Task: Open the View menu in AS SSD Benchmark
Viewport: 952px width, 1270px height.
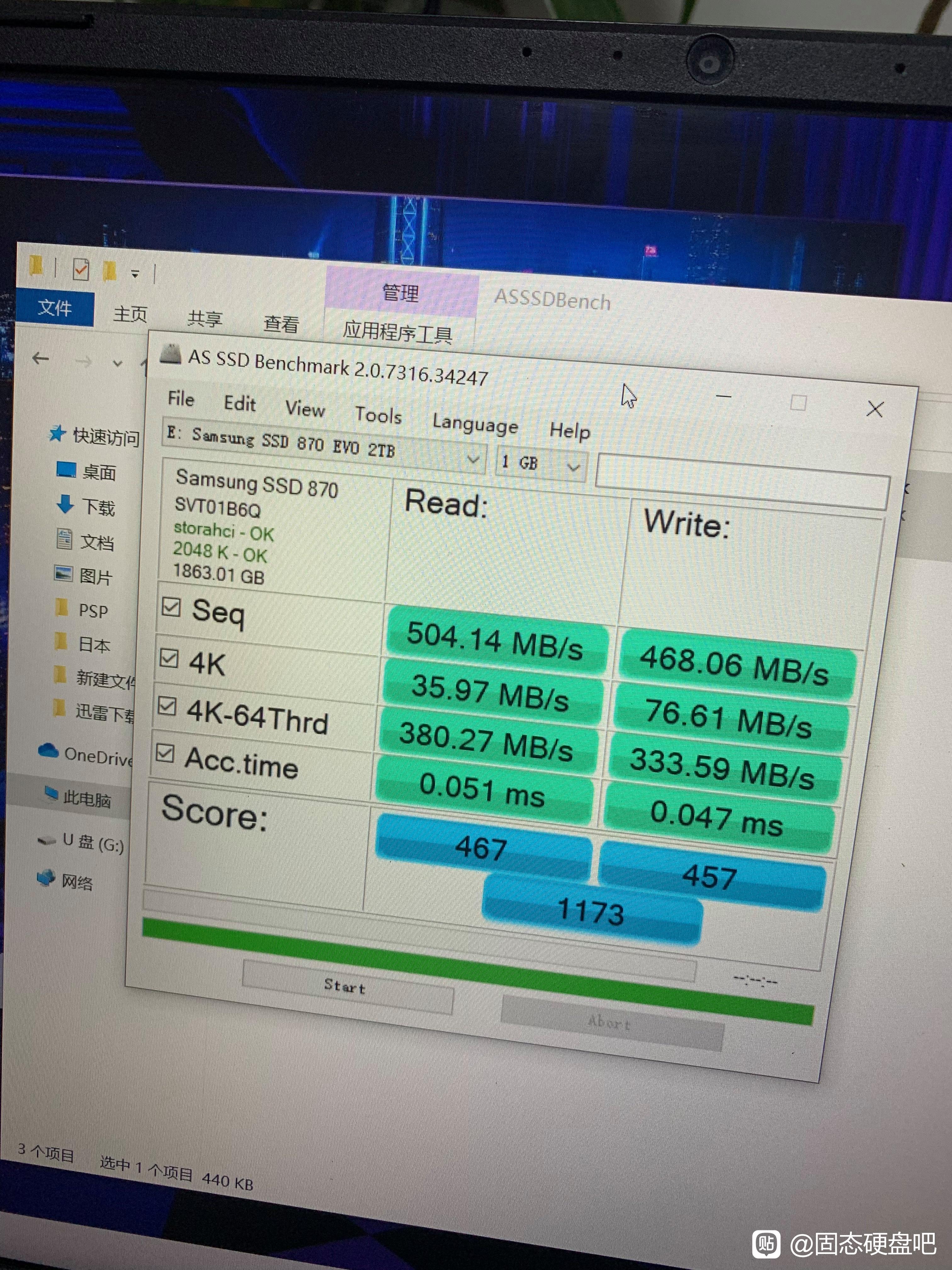Action: coord(305,409)
